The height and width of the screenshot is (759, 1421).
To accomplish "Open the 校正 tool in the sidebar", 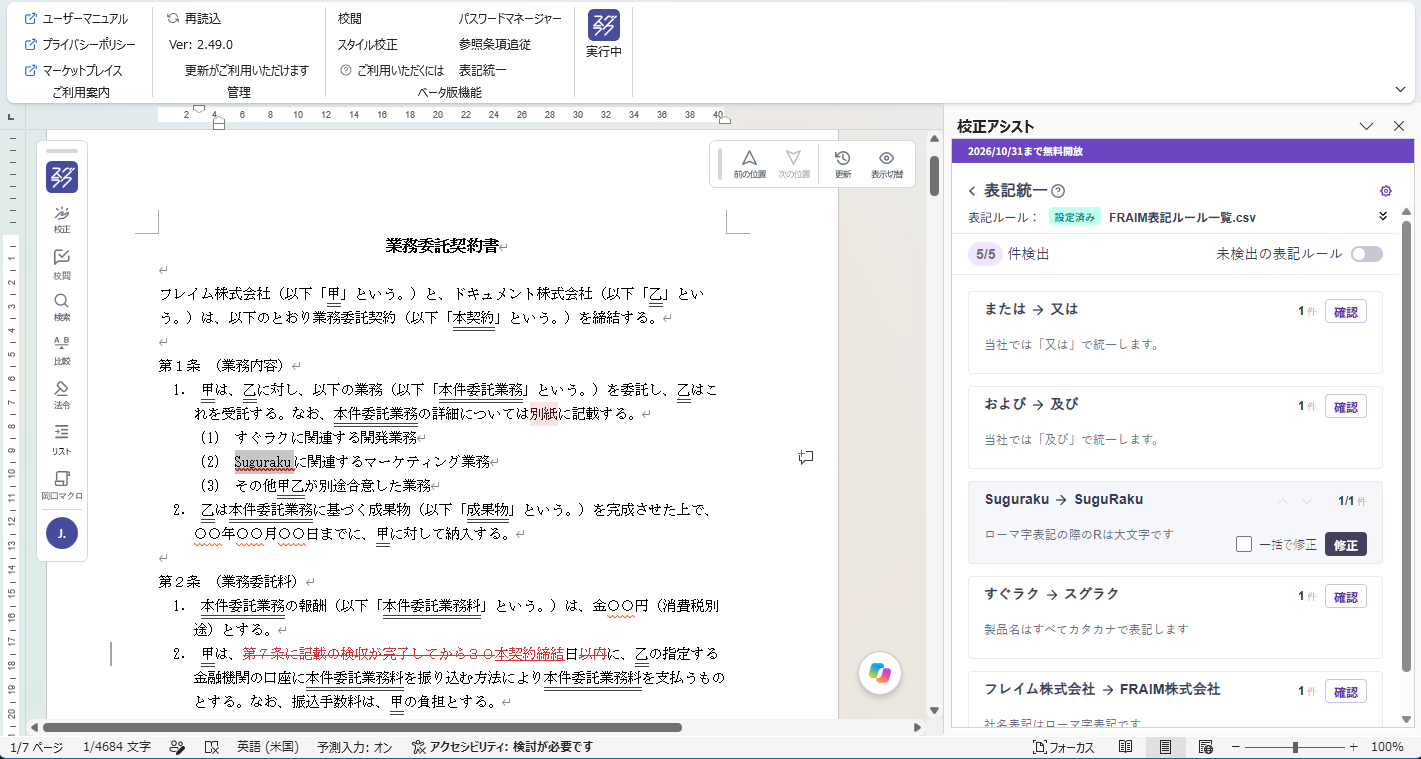I will click(62, 219).
